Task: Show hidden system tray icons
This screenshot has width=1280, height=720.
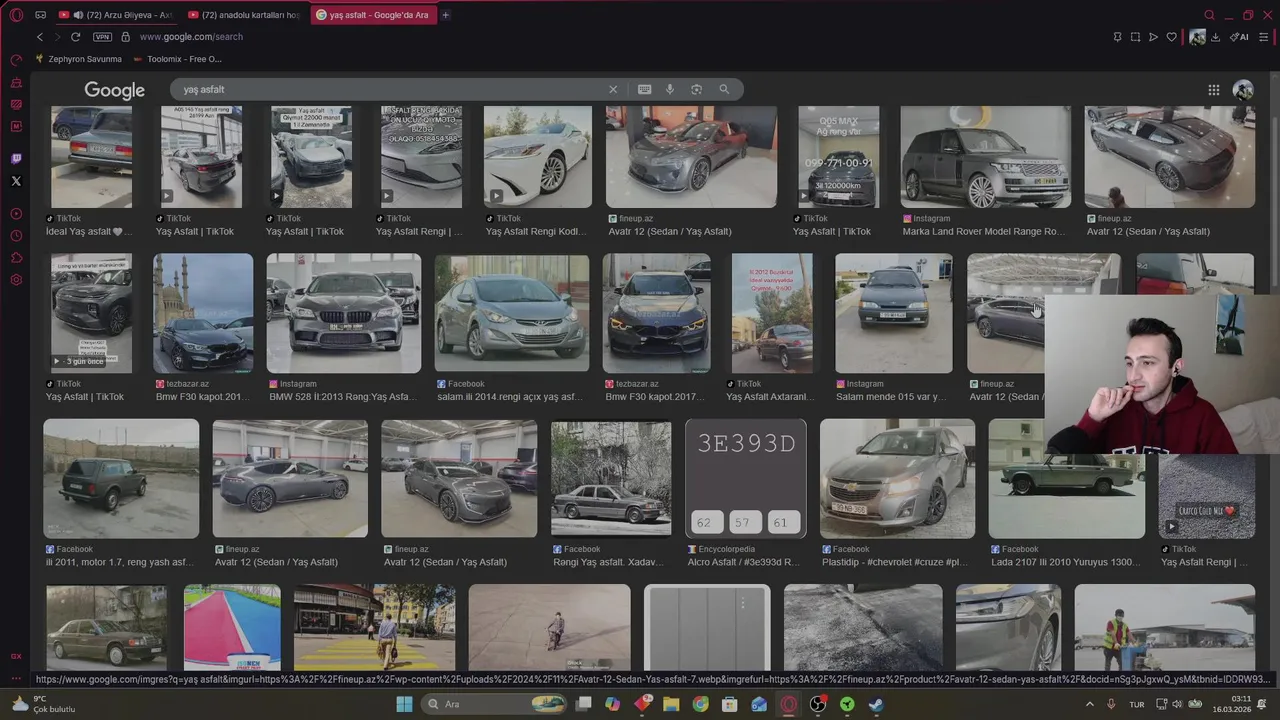Action: [1090, 704]
